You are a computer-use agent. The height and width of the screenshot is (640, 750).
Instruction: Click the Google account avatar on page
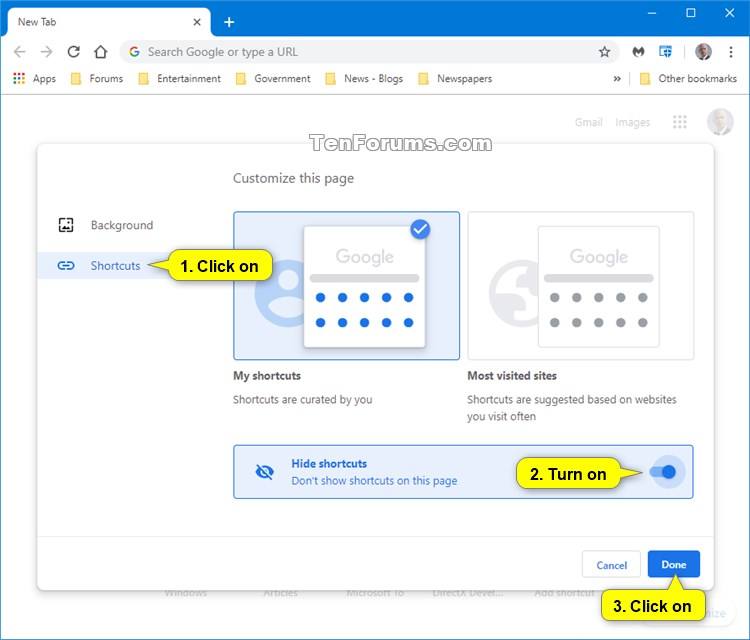coord(720,122)
